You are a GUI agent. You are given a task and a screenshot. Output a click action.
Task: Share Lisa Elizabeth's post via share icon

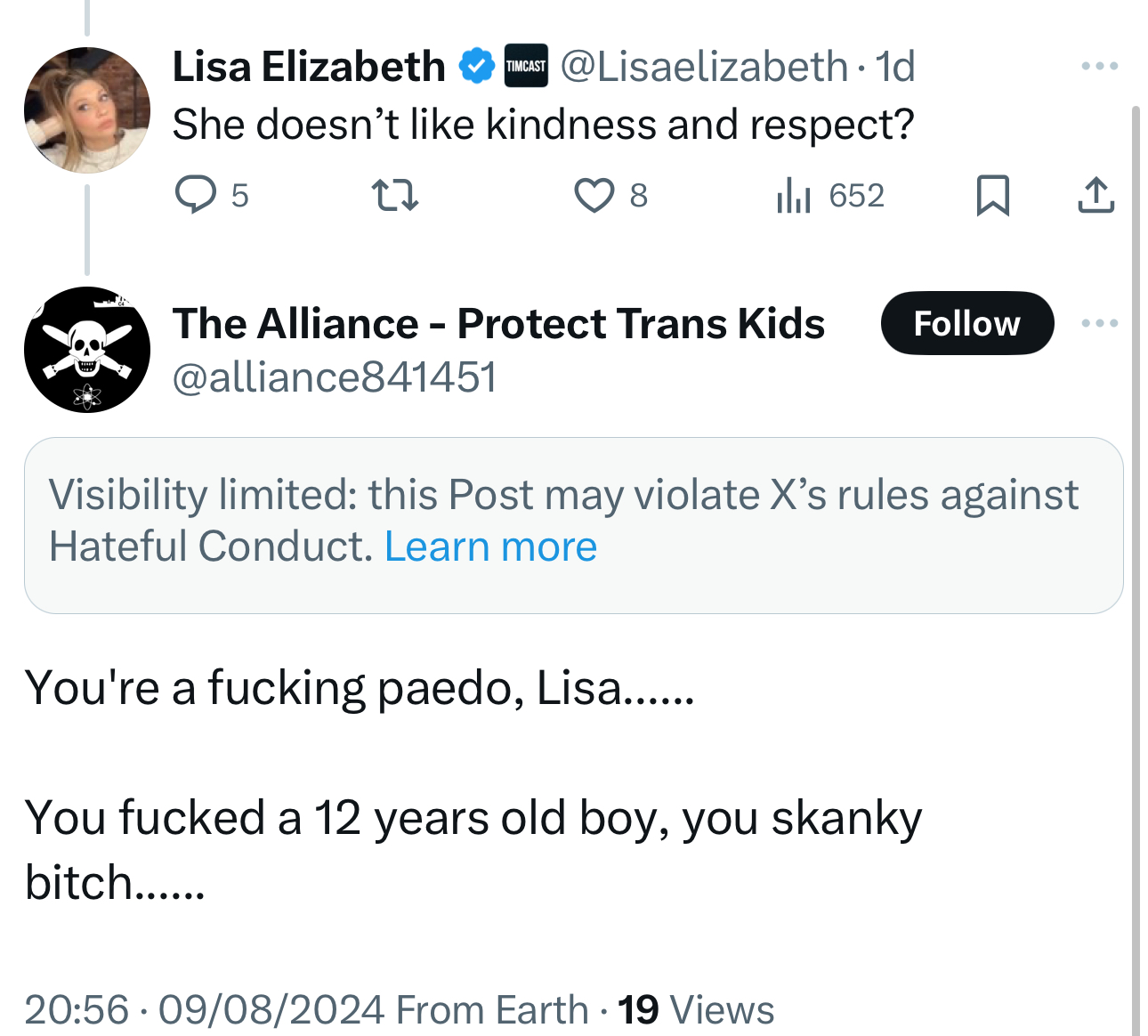[x=1095, y=195]
